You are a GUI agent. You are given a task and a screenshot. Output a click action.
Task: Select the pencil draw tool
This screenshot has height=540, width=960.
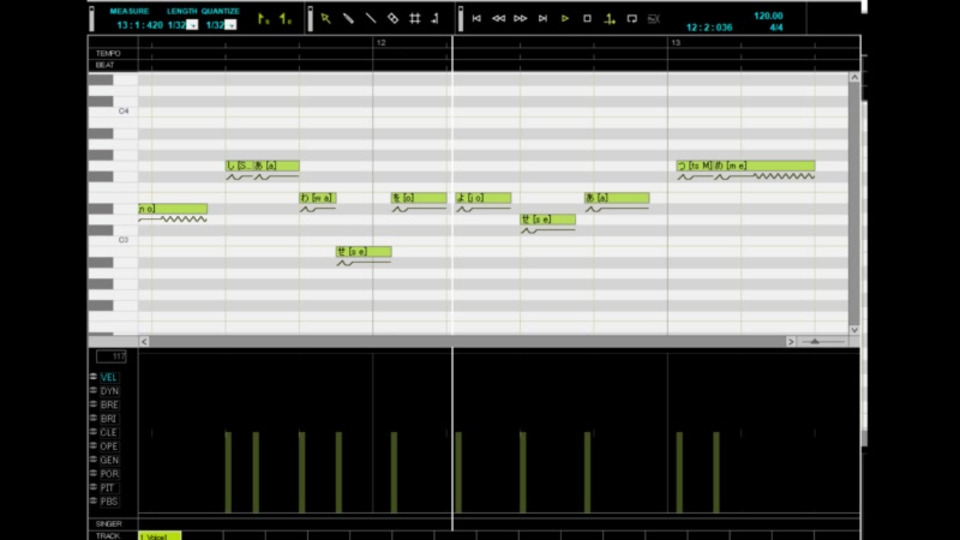tap(348, 19)
